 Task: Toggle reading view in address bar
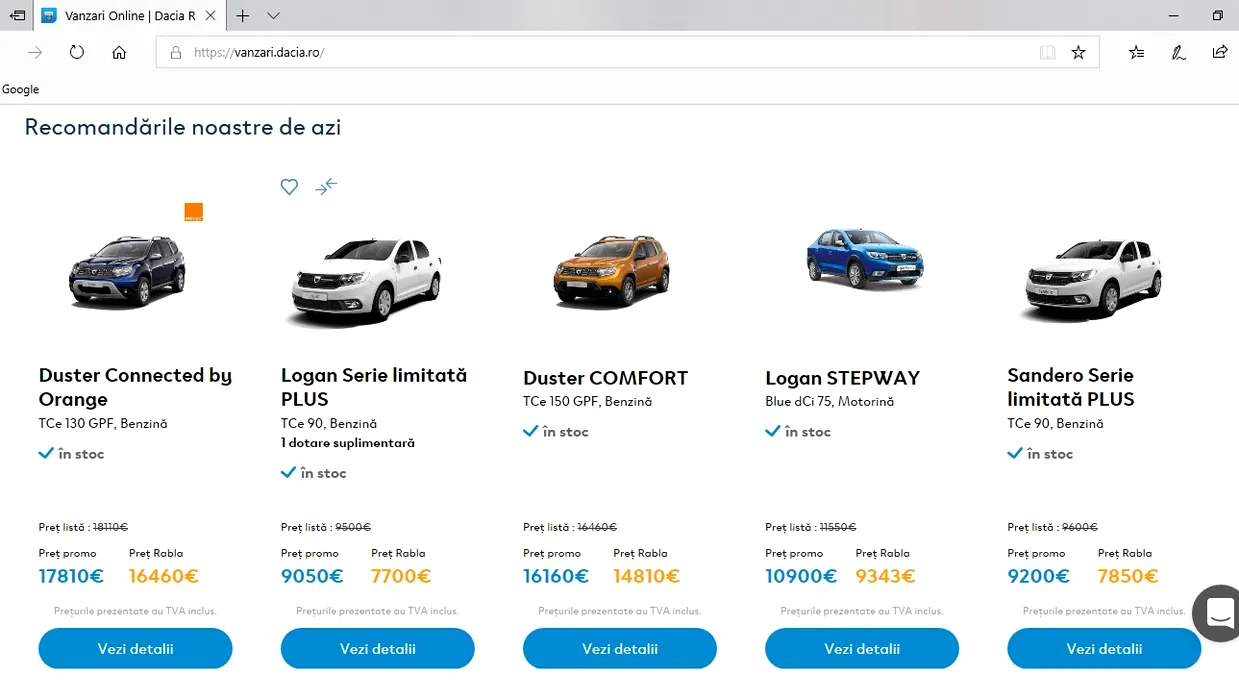pos(1047,52)
